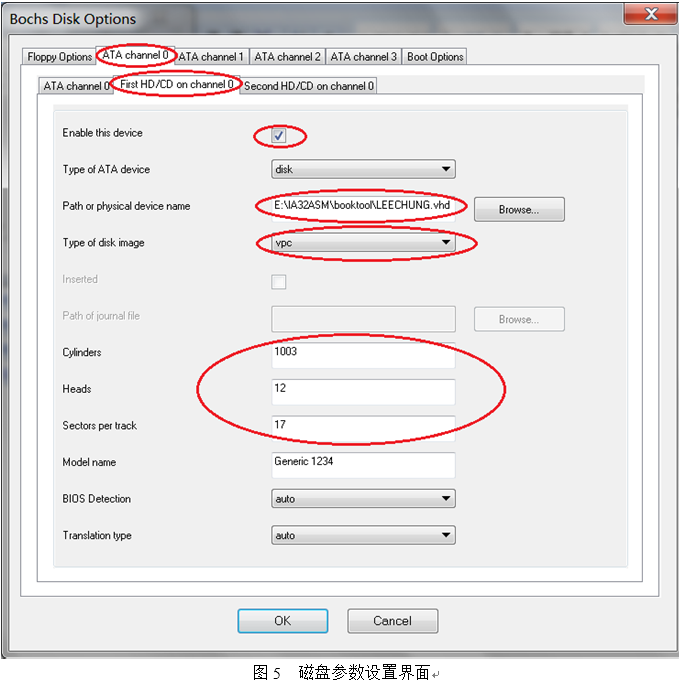Viewport: 679px width, 686px height.
Task: Browse for the disk image path
Action: click(x=519, y=210)
